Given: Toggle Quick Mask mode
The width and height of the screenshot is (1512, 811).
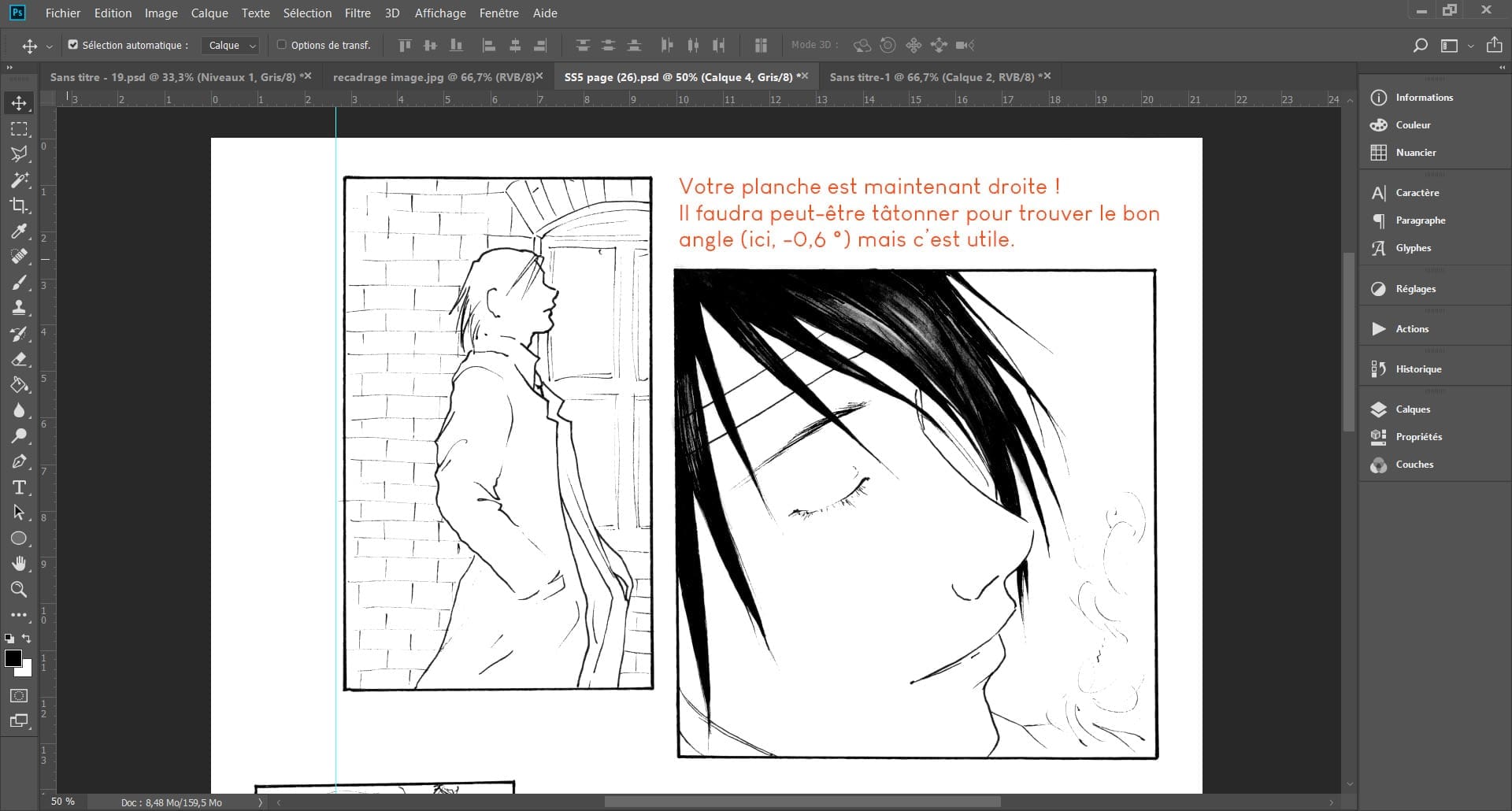Looking at the screenshot, I should pyautogui.click(x=20, y=696).
